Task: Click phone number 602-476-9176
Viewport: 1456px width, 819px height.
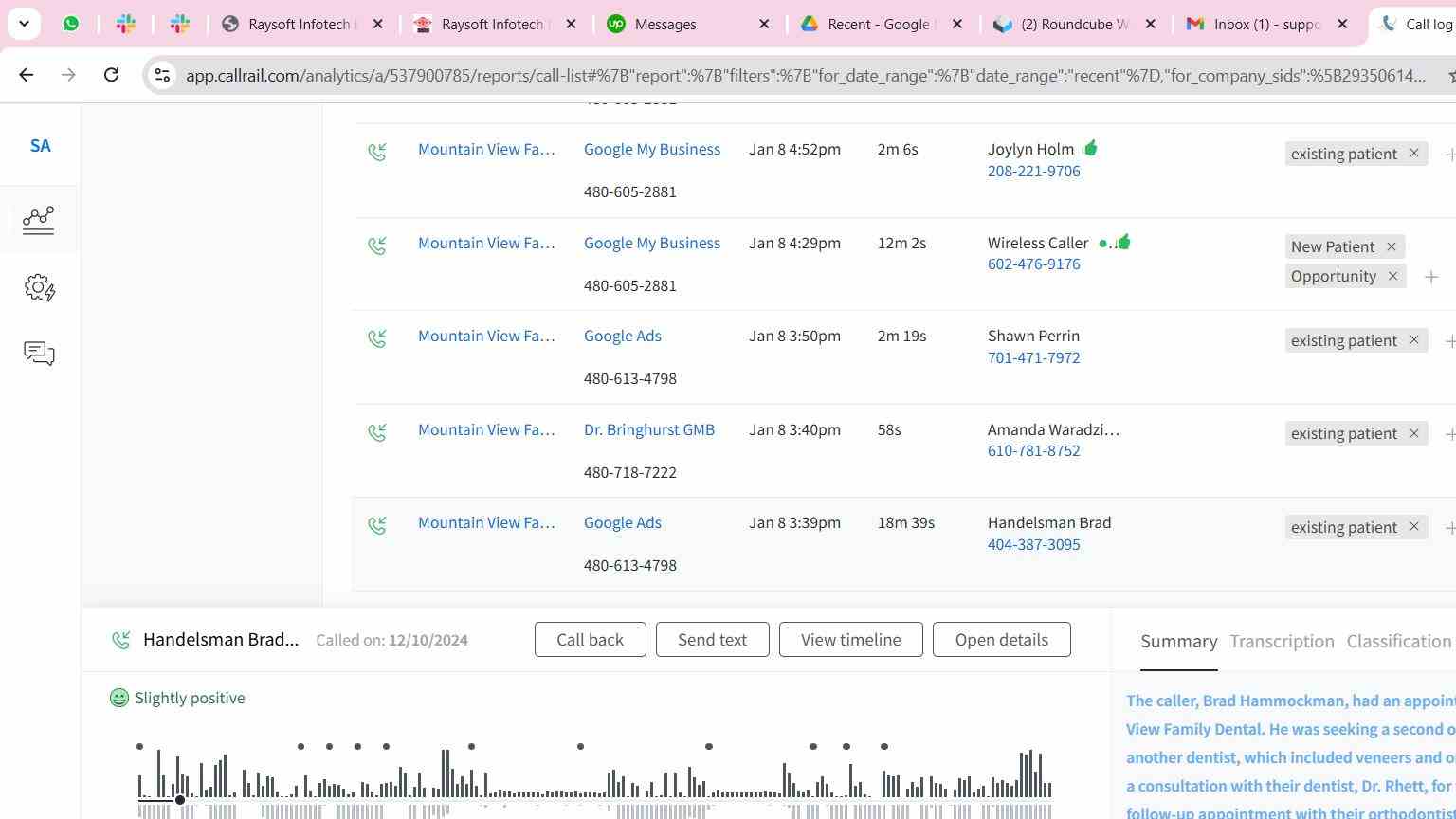Action: click(x=1033, y=264)
